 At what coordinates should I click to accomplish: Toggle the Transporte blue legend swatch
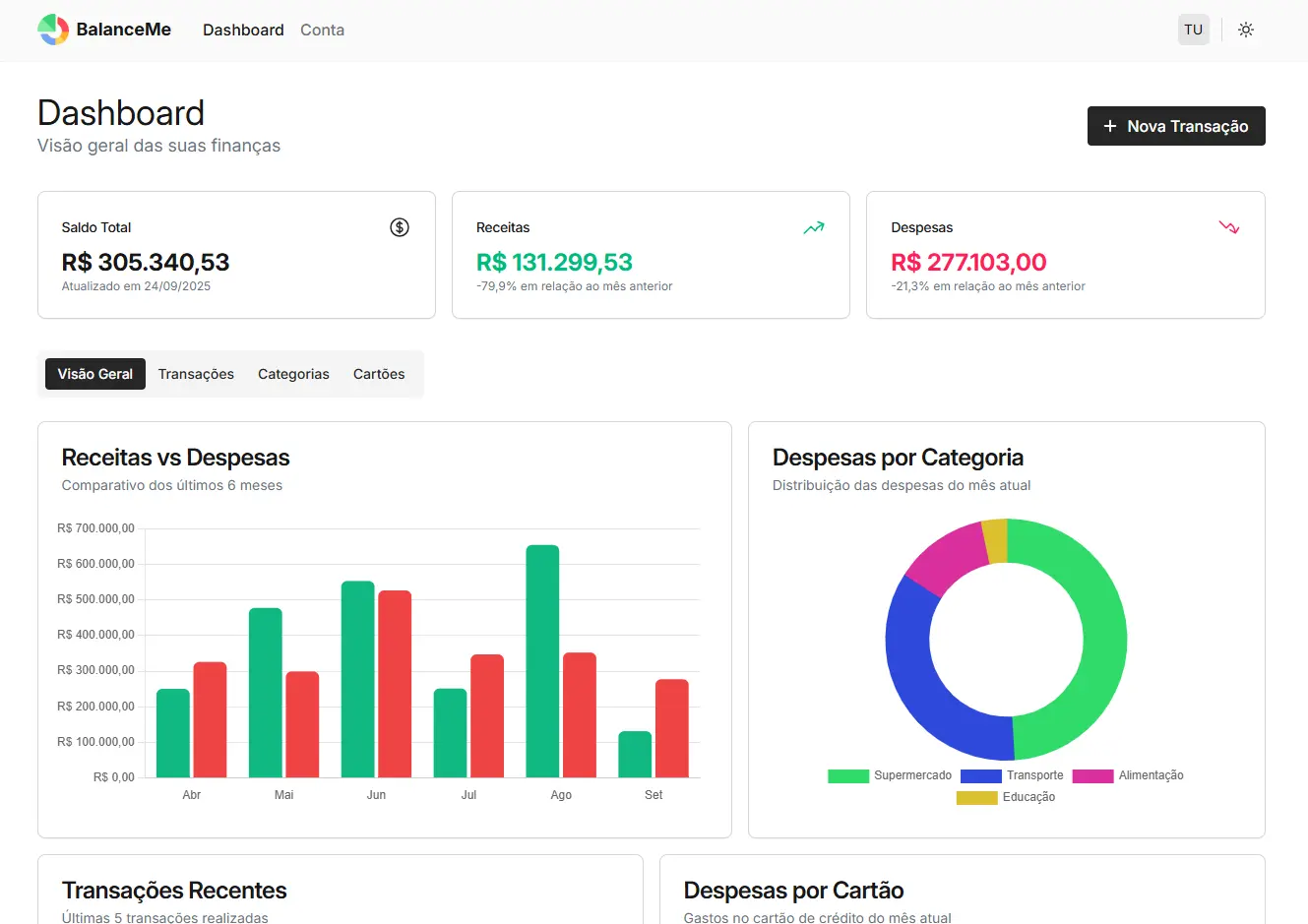[x=981, y=776]
